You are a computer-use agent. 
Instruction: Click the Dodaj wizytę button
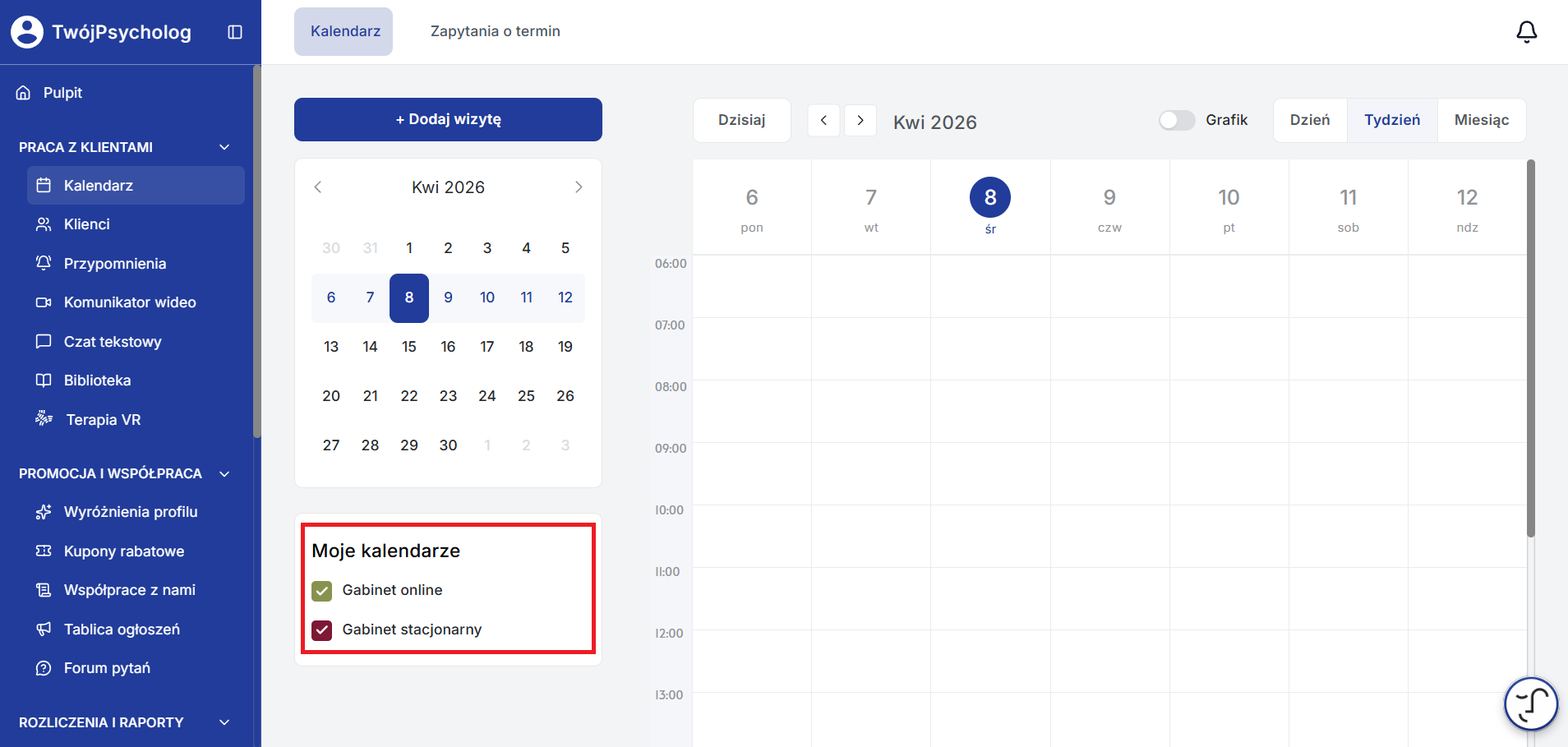pos(448,119)
